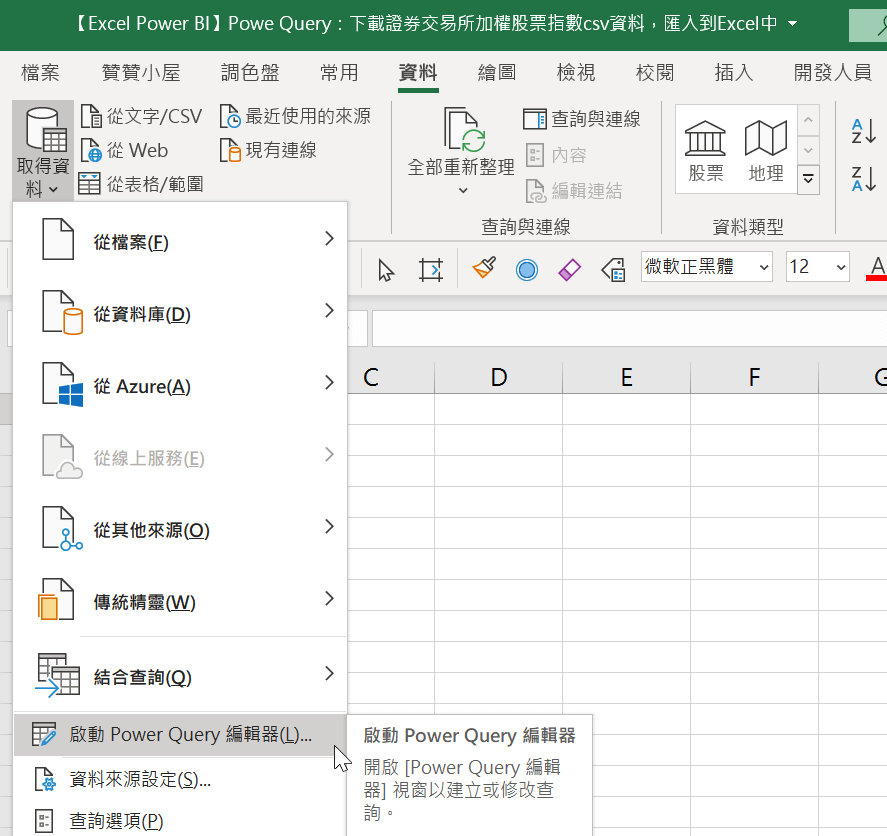
Task: Select column D header
Action: point(498,377)
